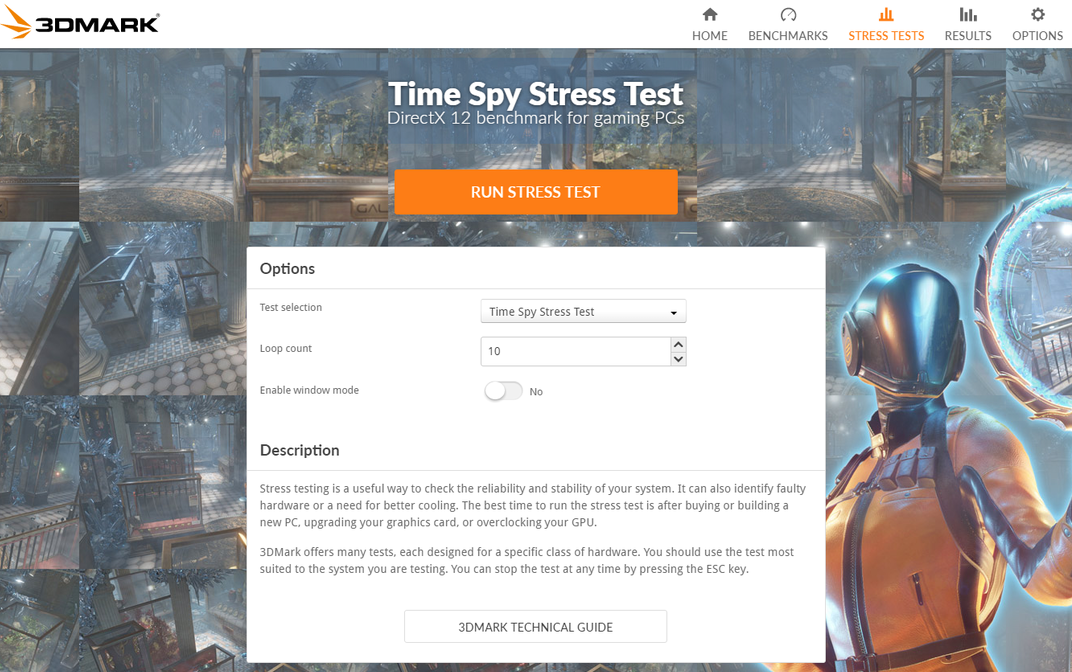Increase loop count with up arrow
Viewport: 1072px width, 672px height.
(x=678, y=344)
